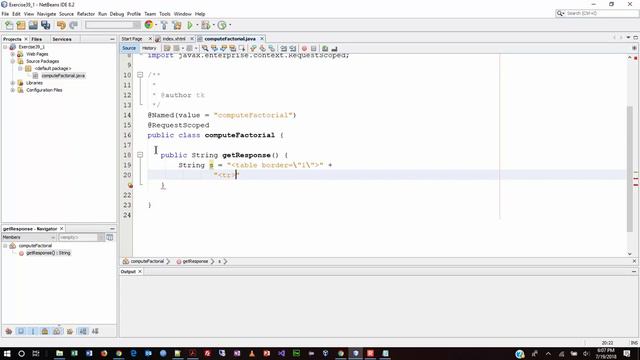Screen dimensions: 640x360
Task: Click the Undo toolbar icon
Action: pos(61,25)
